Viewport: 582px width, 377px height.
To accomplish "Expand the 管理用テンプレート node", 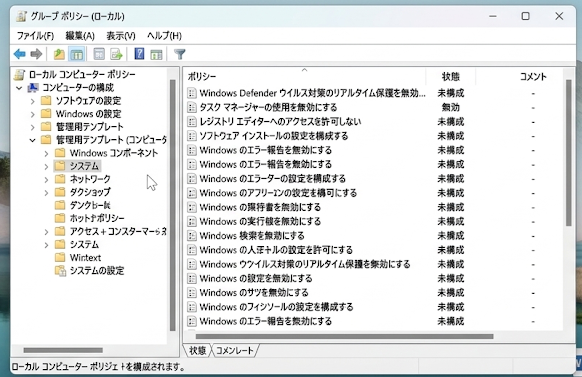I will click(33, 127).
